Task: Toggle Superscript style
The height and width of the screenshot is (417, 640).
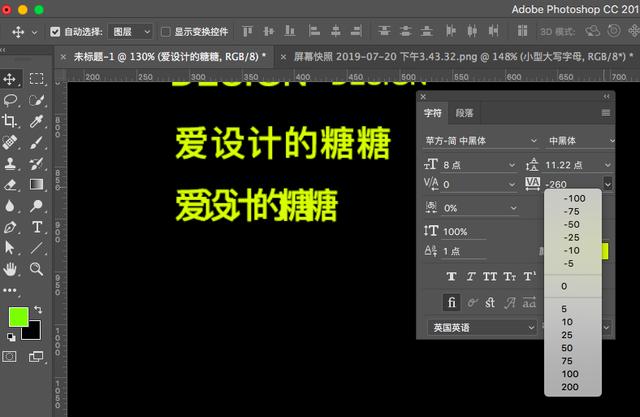Action: [x=529, y=277]
